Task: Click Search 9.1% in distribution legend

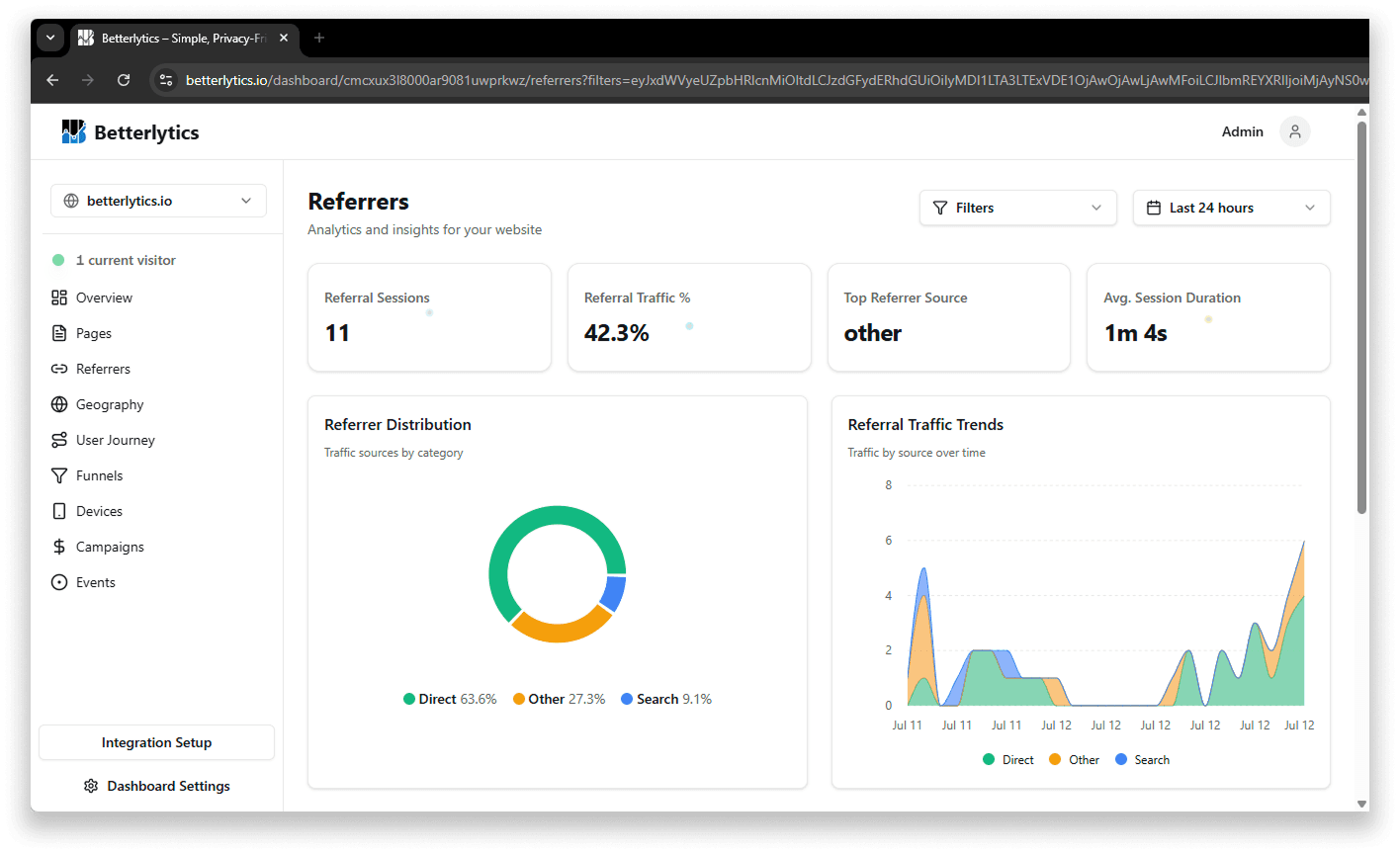Action: tap(666, 699)
